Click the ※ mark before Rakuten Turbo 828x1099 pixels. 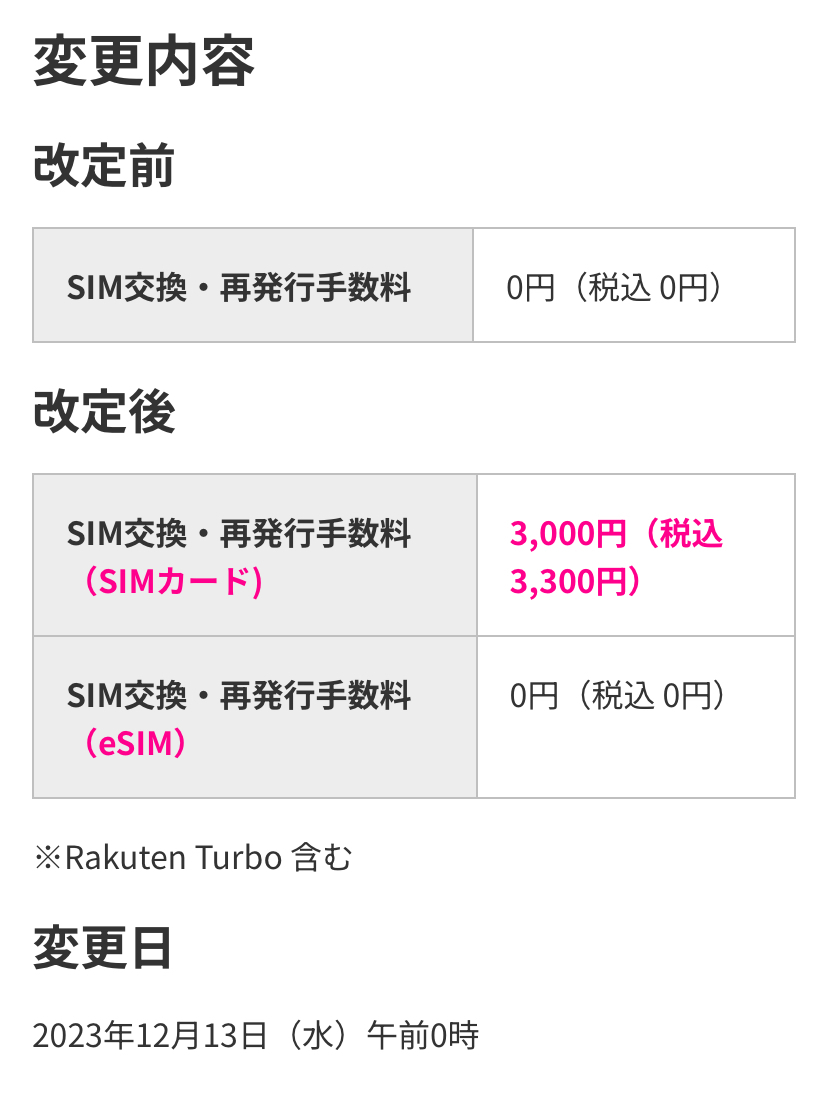tap(48, 857)
